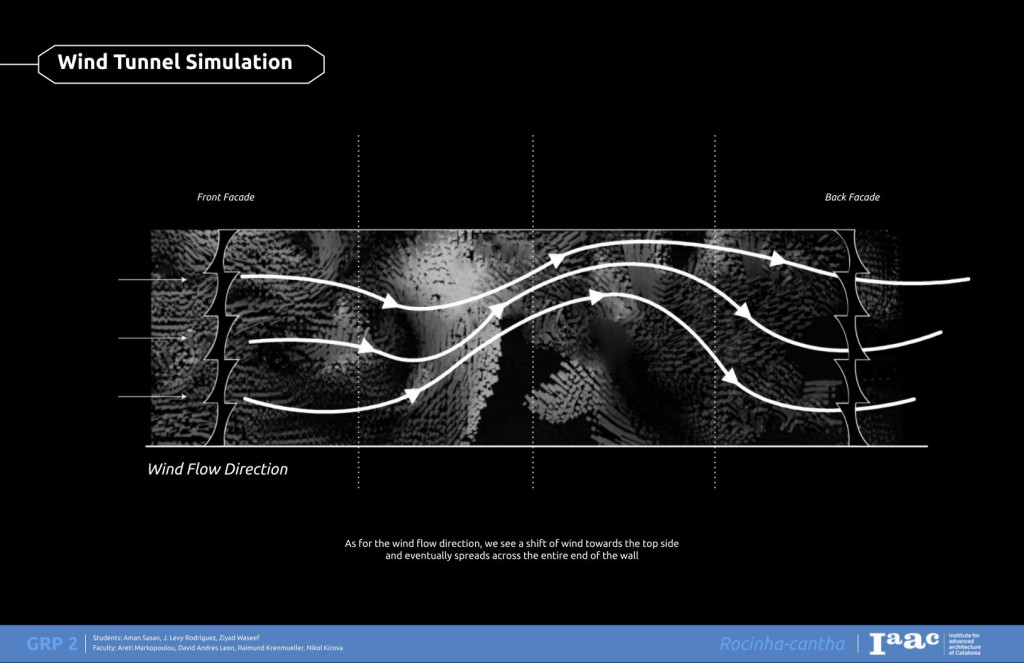Image resolution: width=1024 pixels, height=663 pixels.
Task: Click the "Wind Flow Direction" caption
Action: pos(218,469)
